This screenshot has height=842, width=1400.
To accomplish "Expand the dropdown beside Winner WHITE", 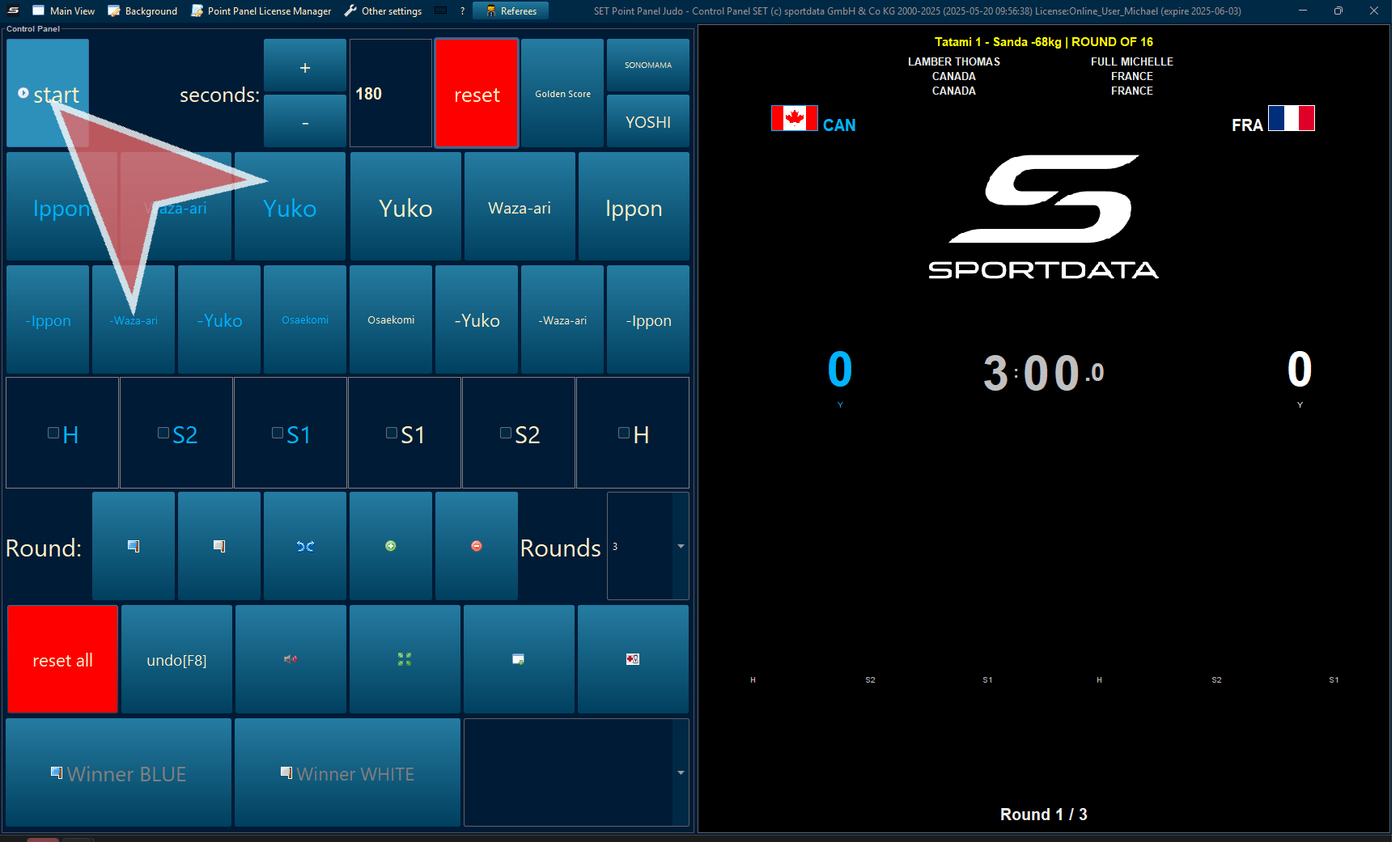I will click(x=681, y=773).
